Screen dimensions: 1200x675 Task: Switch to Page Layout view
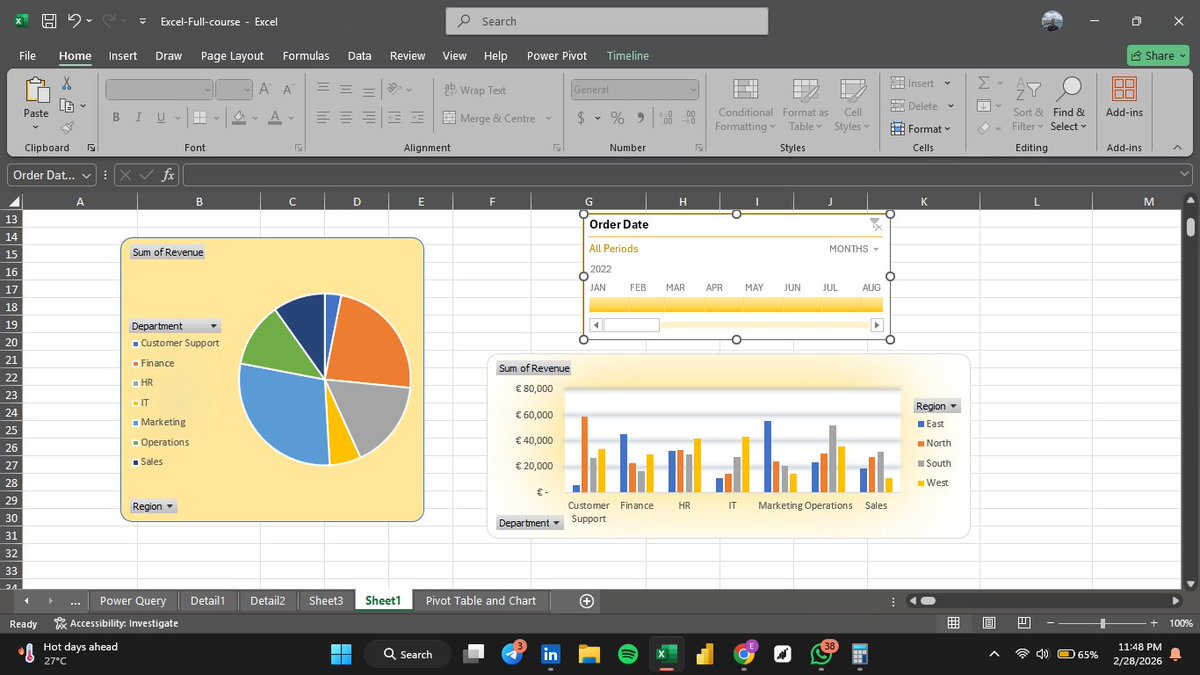pyautogui.click(x=989, y=623)
